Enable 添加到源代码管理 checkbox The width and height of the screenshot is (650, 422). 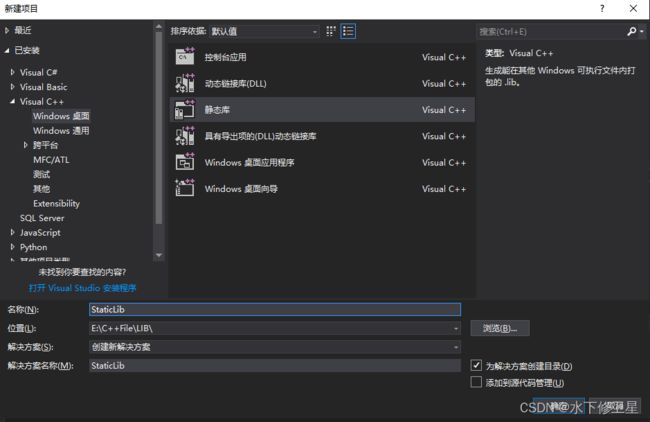point(476,382)
